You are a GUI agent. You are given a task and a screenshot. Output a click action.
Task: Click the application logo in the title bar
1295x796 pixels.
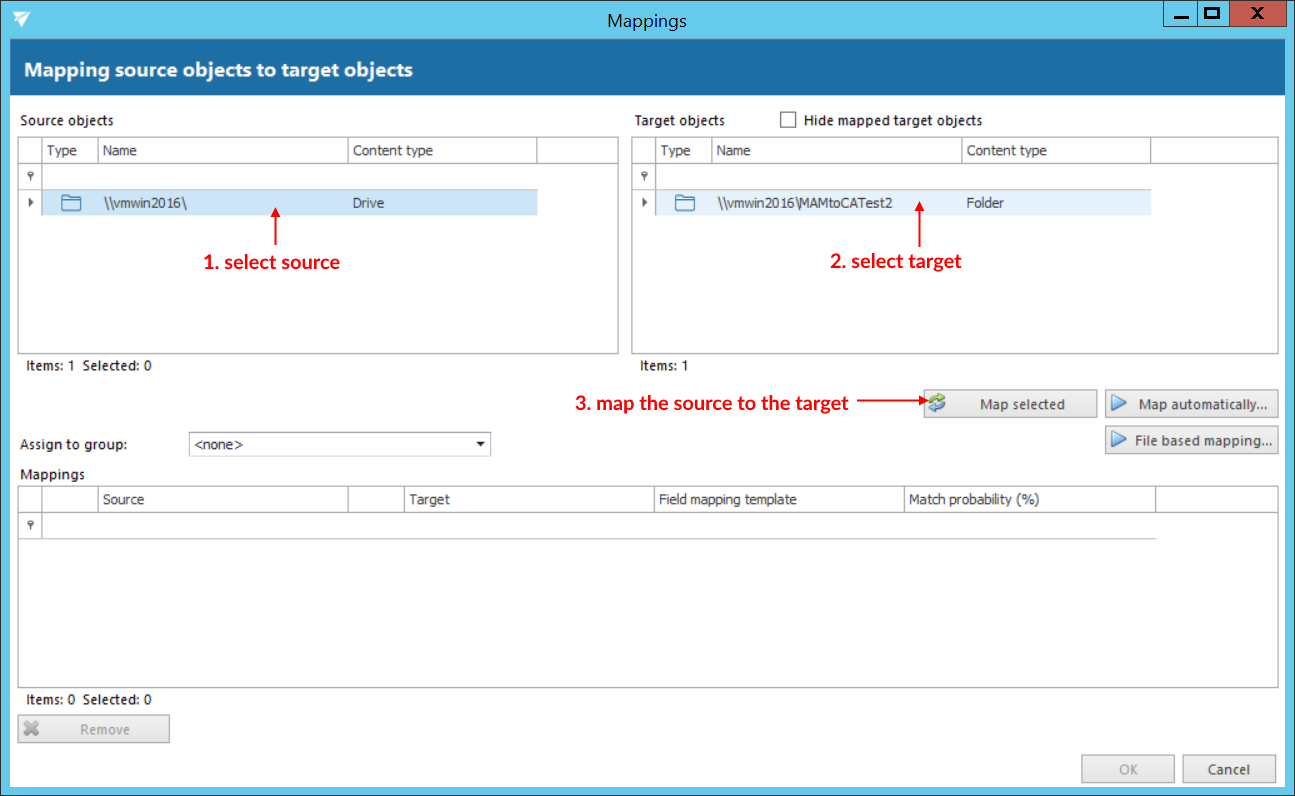[x=22, y=19]
